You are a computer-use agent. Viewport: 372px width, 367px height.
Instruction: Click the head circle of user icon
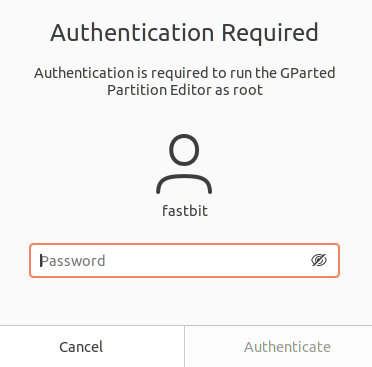184,150
